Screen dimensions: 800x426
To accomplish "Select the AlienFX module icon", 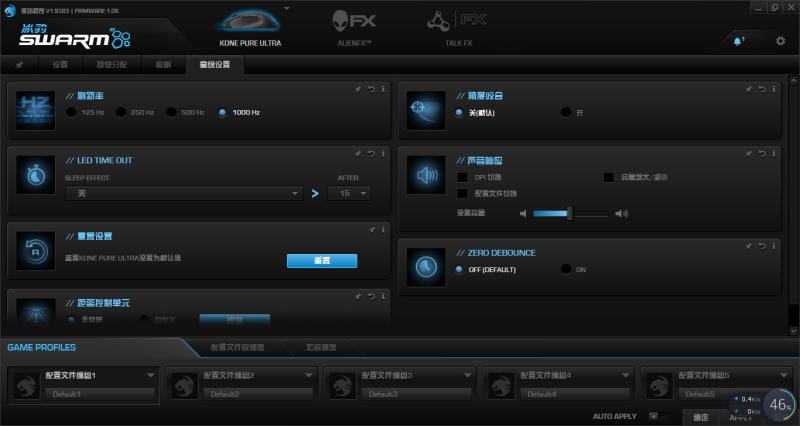I will tap(354, 22).
